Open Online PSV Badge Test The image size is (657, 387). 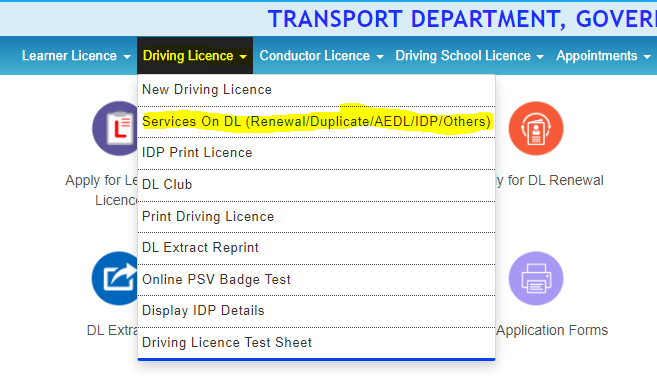click(316, 279)
